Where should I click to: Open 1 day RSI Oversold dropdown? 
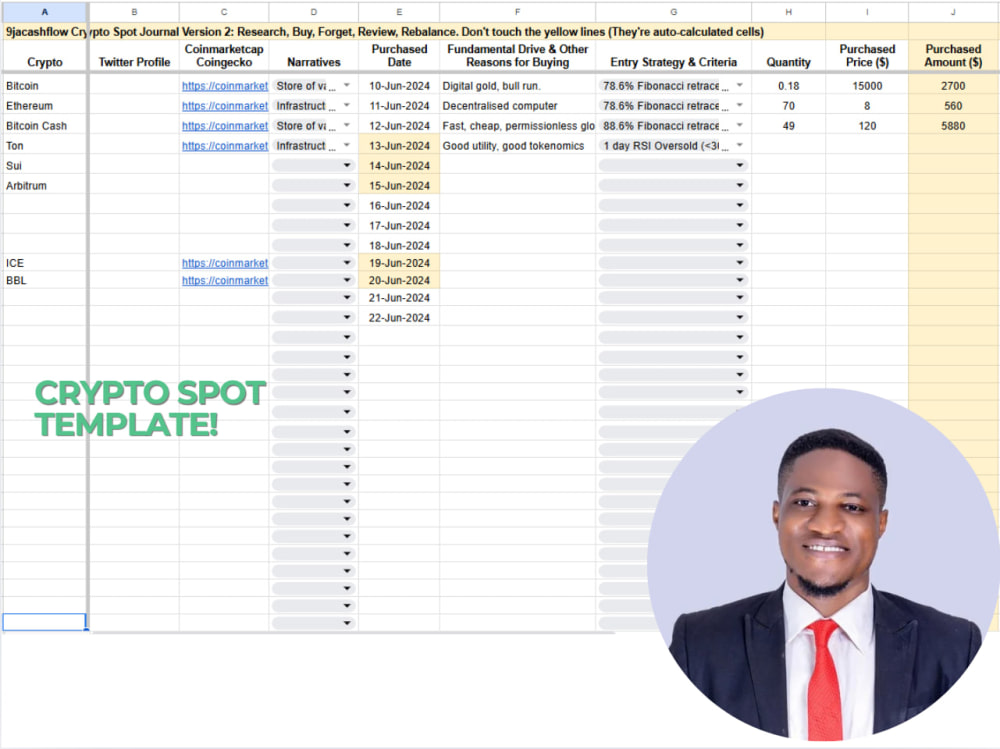tap(740, 145)
